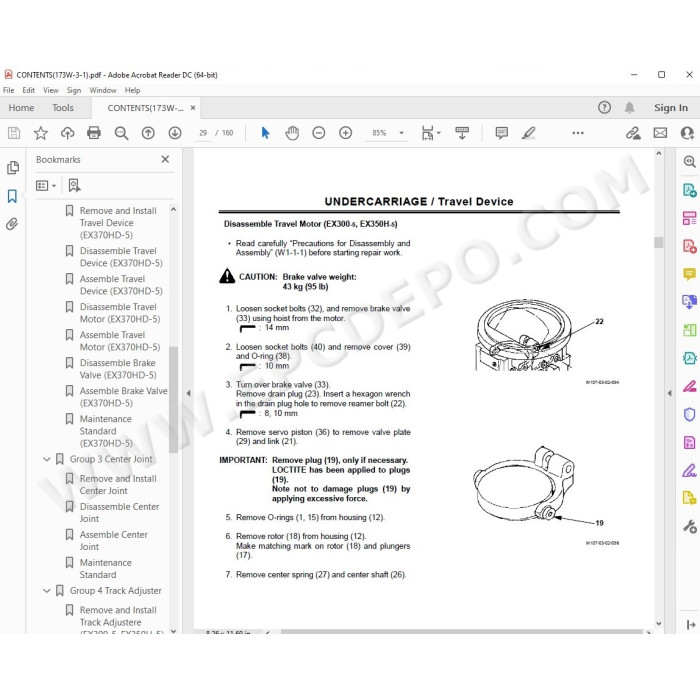
Task: Open the right pane search icon
Action: pos(689,161)
